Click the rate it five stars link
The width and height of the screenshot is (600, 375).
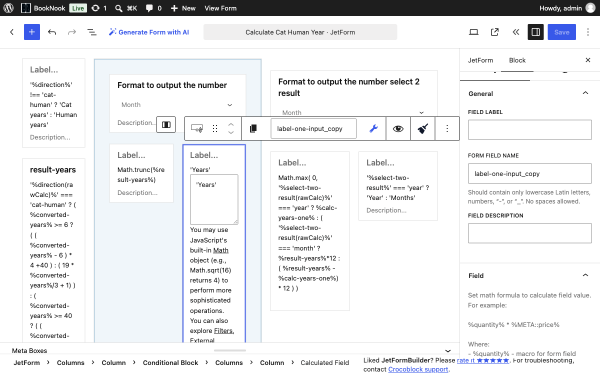tap(483, 360)
